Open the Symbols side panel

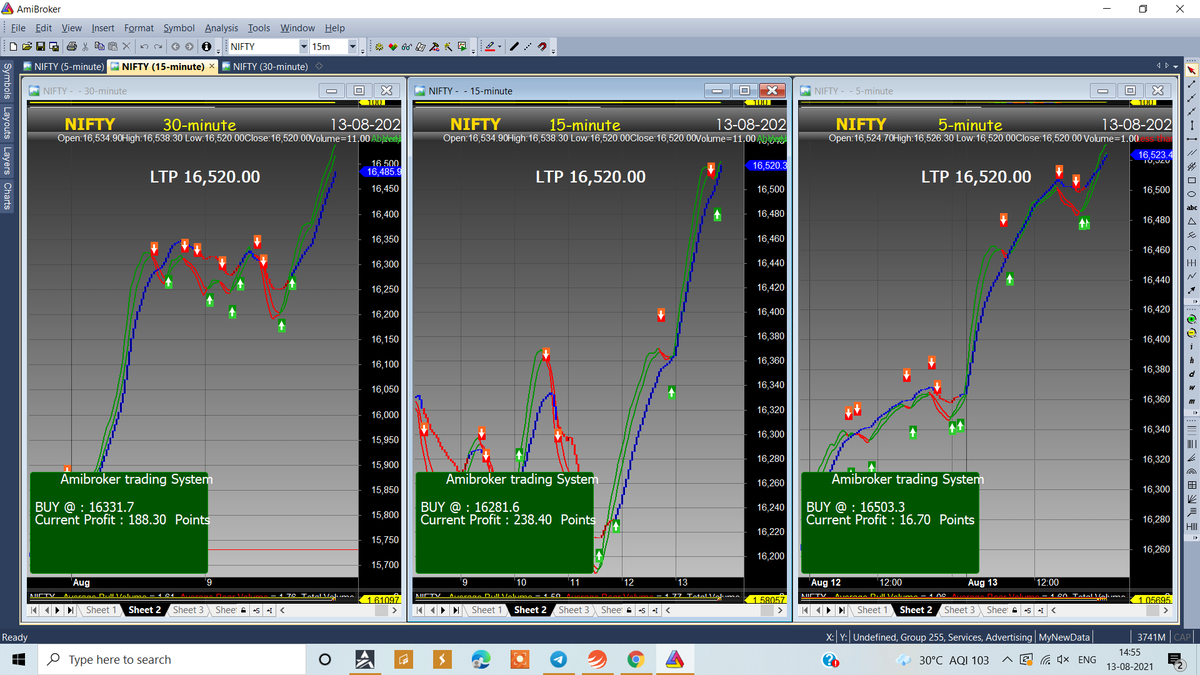[x=6, y=83]
